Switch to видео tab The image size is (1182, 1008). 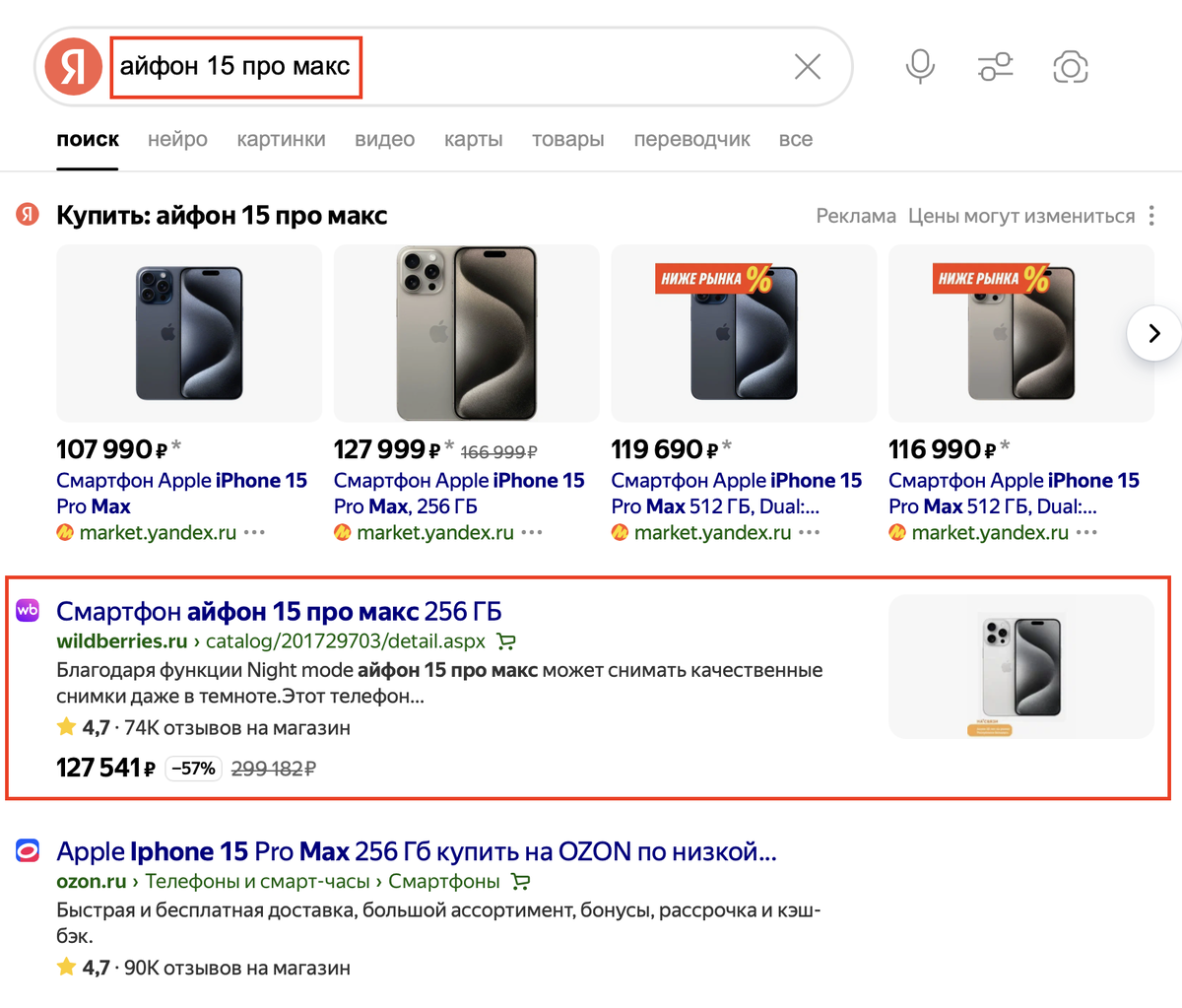tap(384, 140)
